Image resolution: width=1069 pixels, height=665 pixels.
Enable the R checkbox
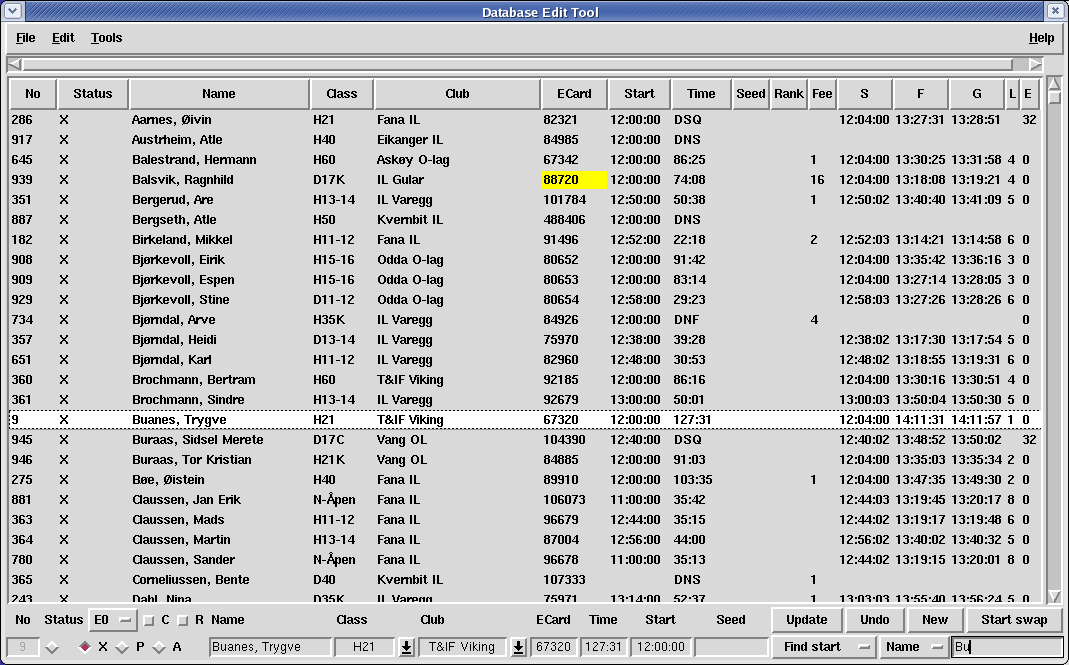pos(182,620)
